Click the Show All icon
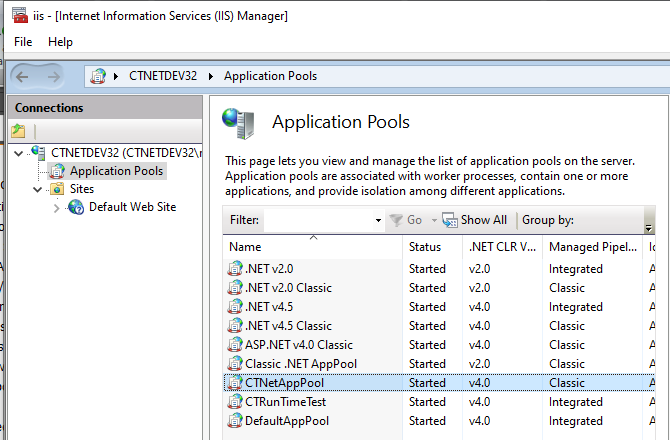This screenshot has height=440, width=670. coord(450,220)
